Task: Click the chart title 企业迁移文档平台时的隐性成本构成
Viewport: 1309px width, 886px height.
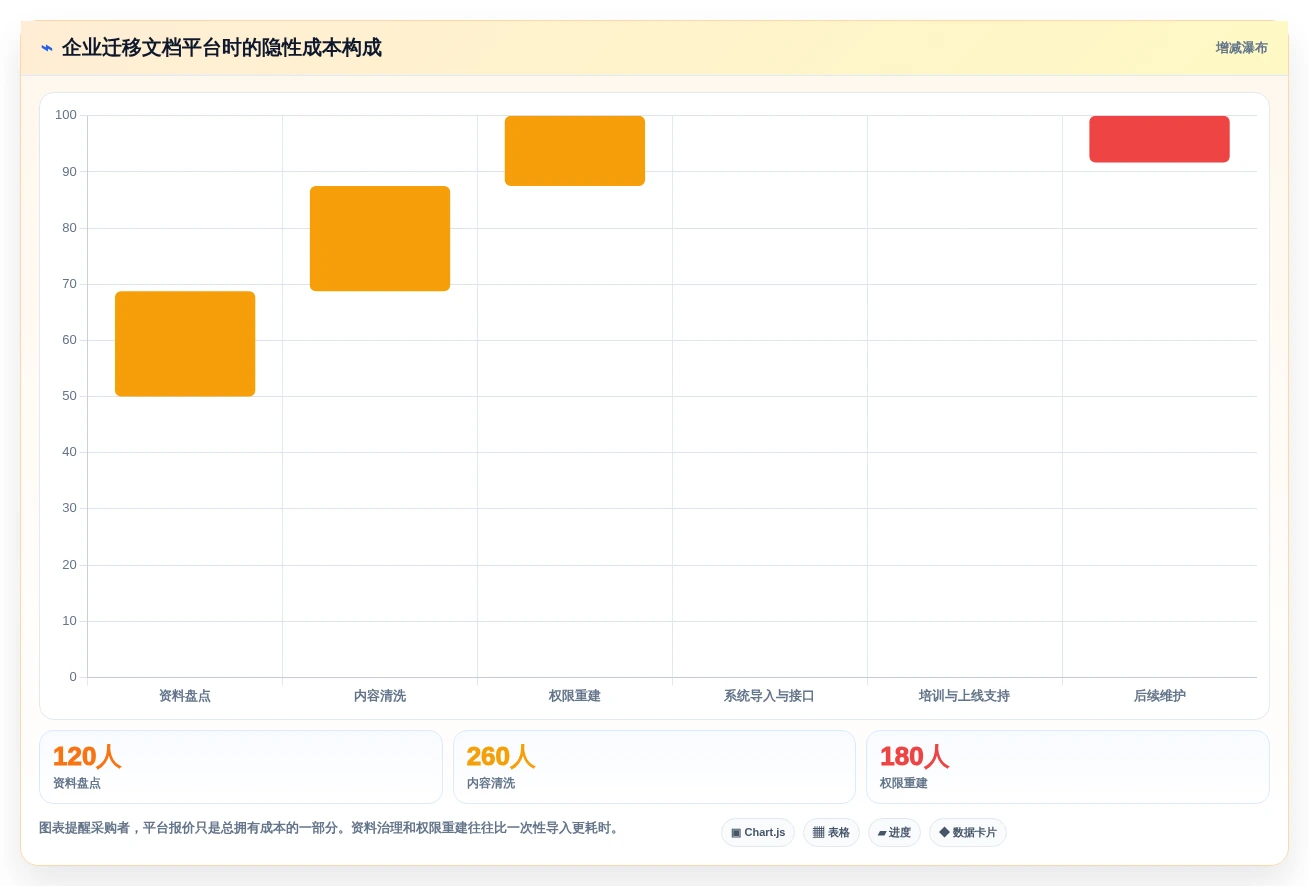Action: 221,48
